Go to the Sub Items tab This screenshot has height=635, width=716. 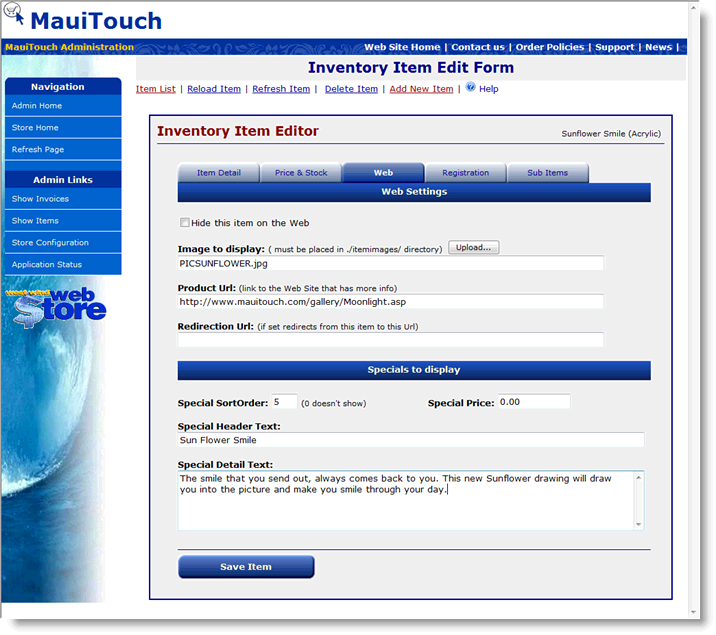547,173
